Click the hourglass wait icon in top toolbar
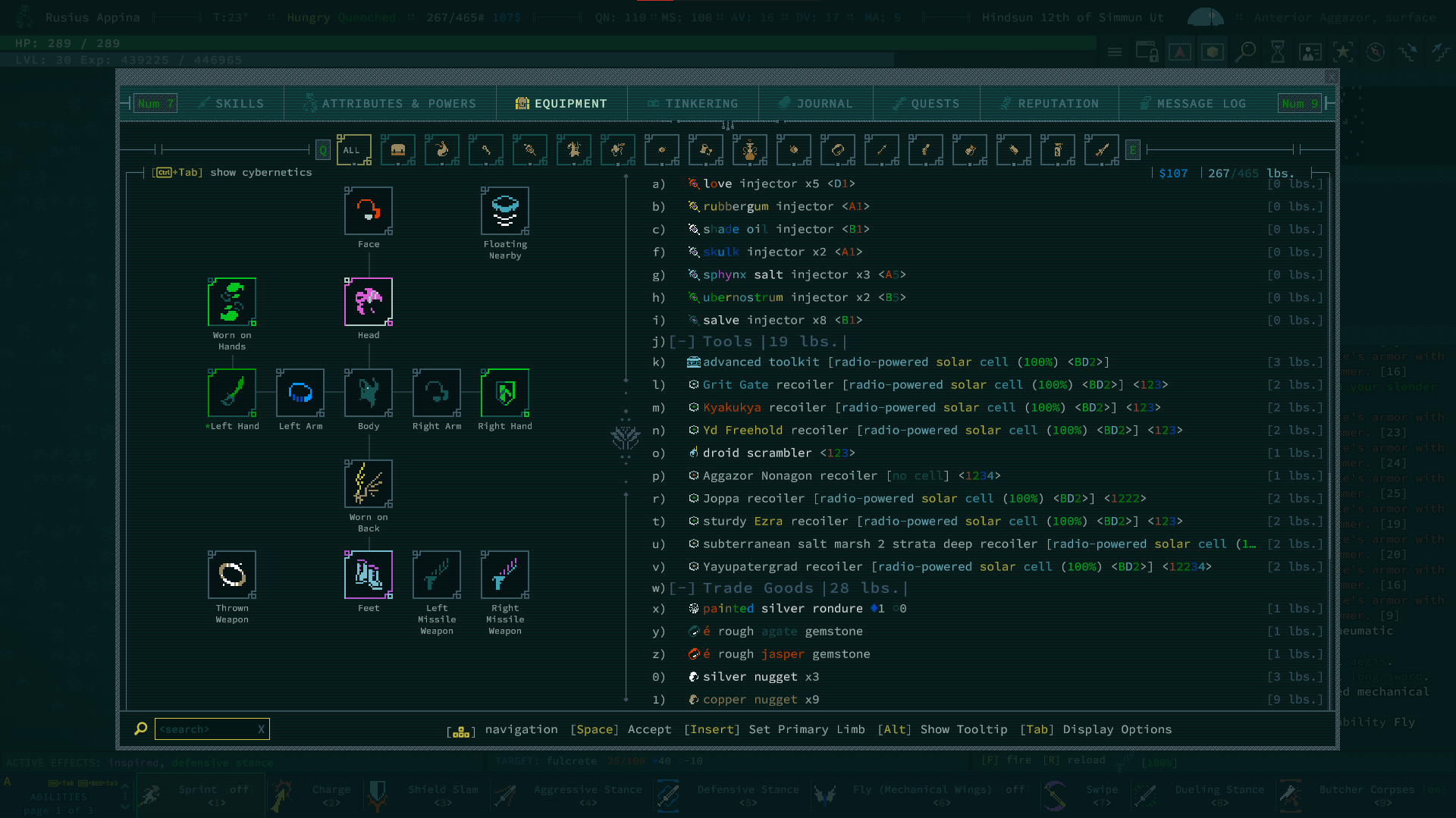This screenshot has width=1456, height=818. 1278,52
